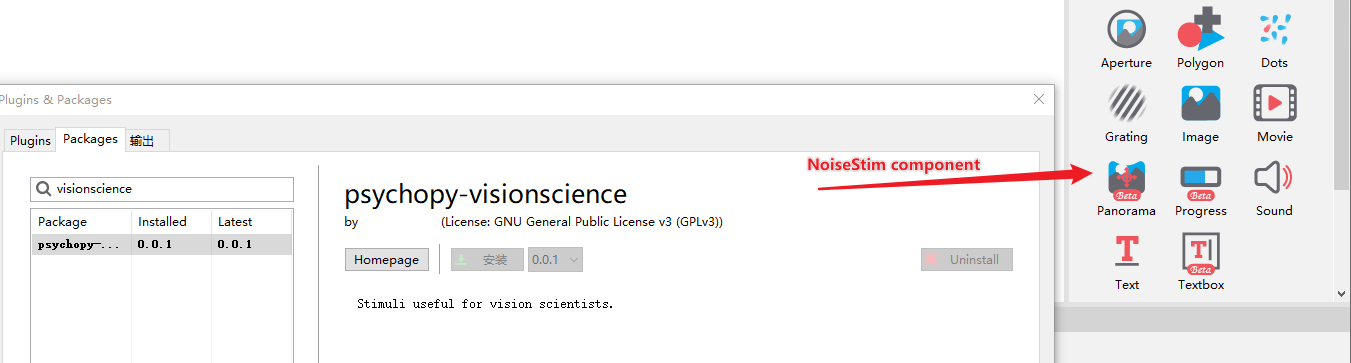
Task: Click the 安装 install button
Action: (x=487, y=259)
